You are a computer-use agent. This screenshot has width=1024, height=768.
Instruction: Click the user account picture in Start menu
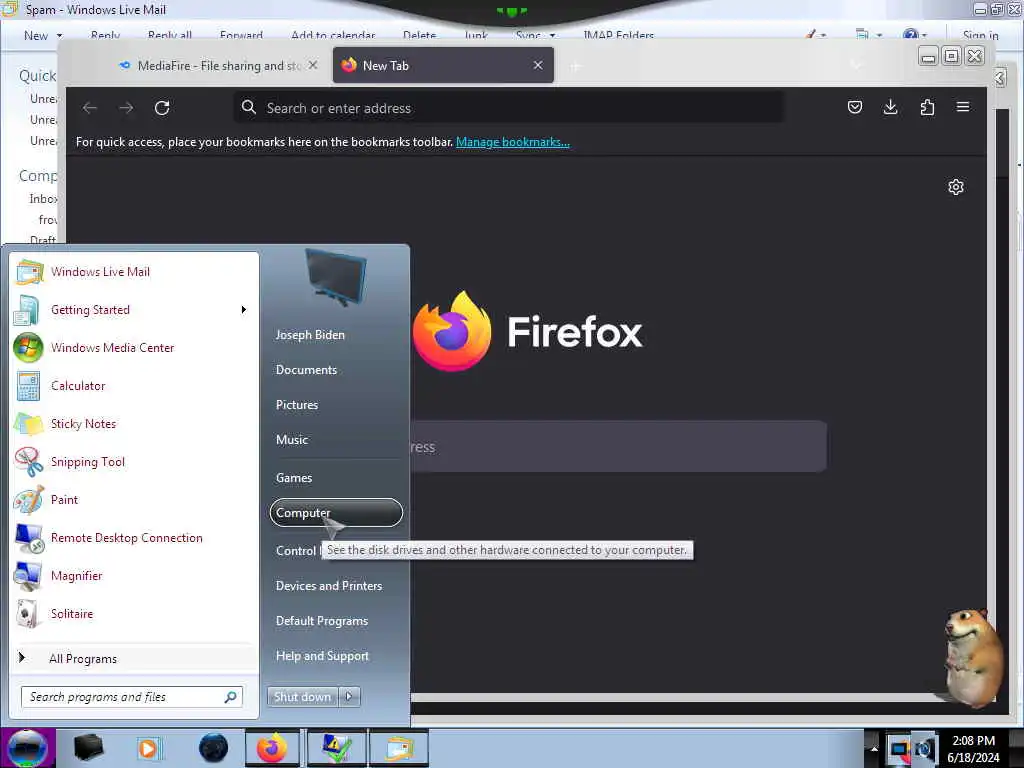coord(336,278)
